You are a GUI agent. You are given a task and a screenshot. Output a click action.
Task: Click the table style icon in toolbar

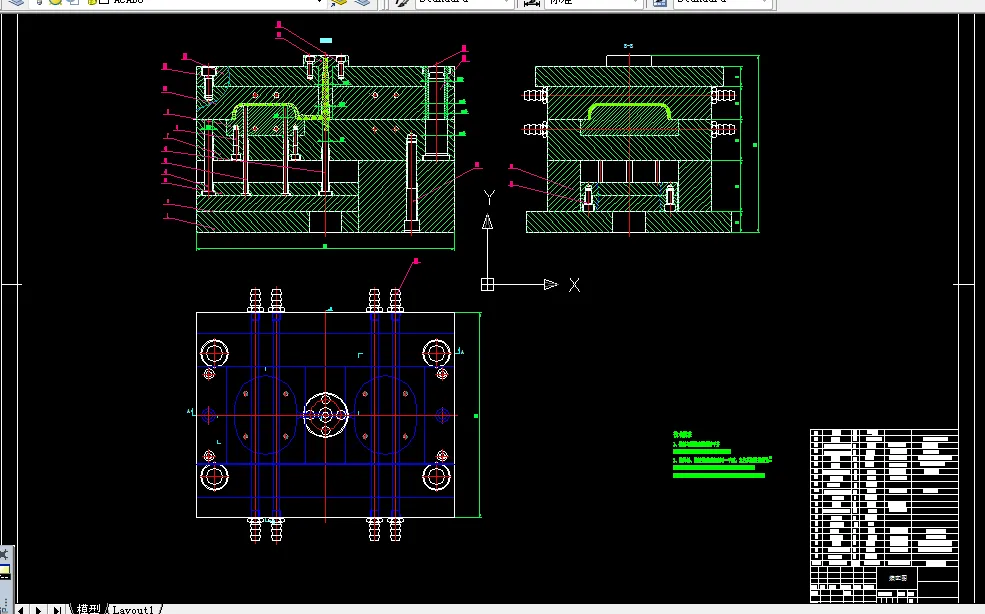click(660, 3)
